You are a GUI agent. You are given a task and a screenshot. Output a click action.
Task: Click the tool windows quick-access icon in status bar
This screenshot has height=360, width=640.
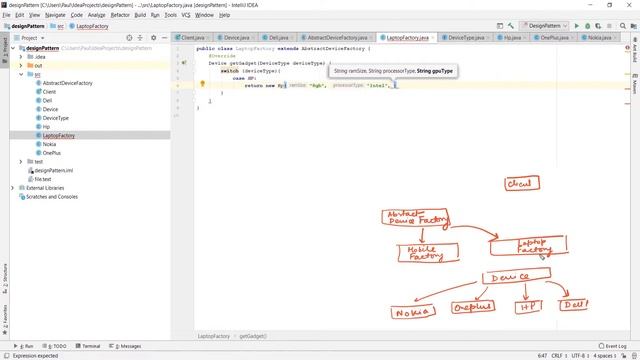click(7, 356)
